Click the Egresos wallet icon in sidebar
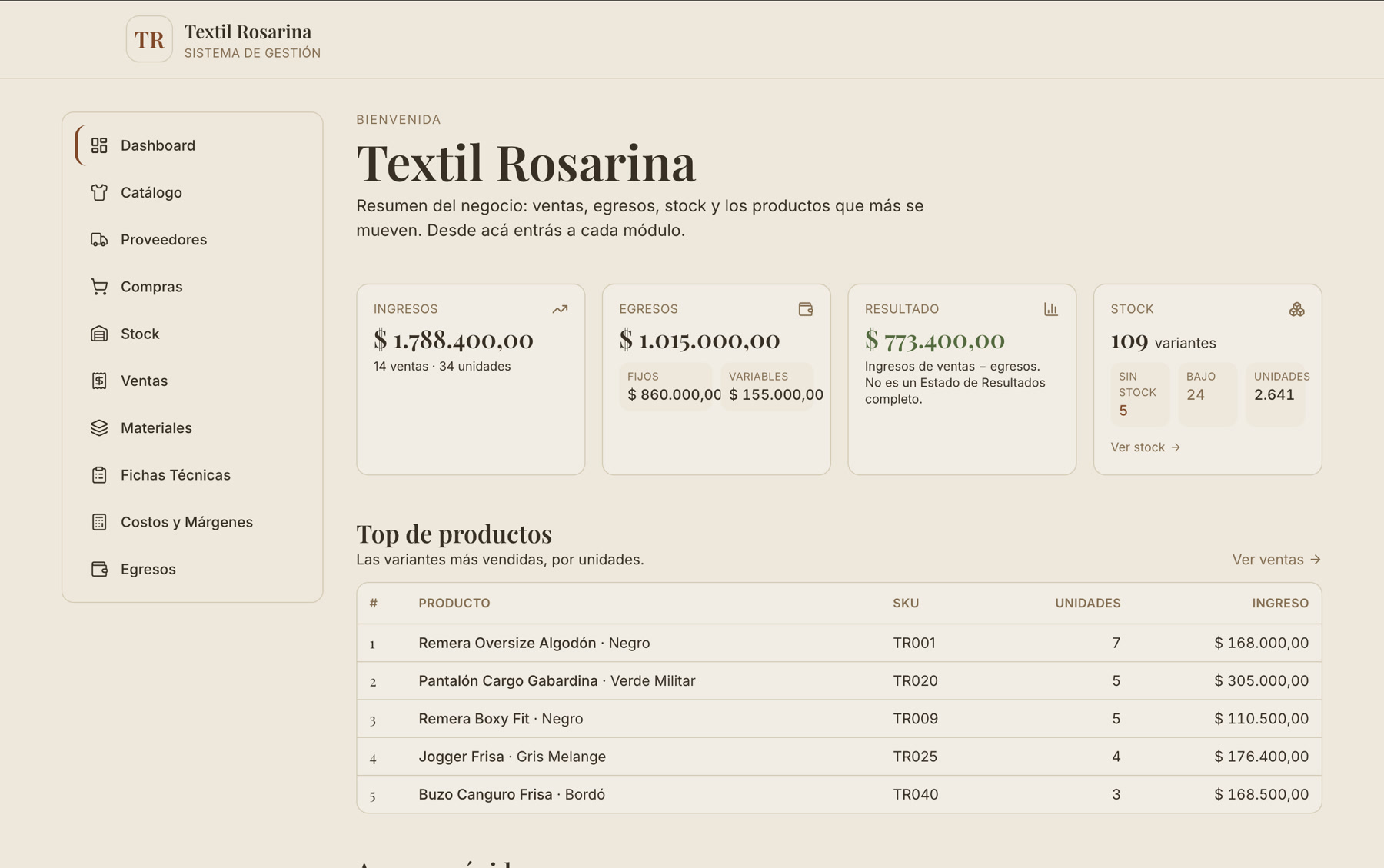The height and width of the screenshot is (868, 1384). click(99, 569)
